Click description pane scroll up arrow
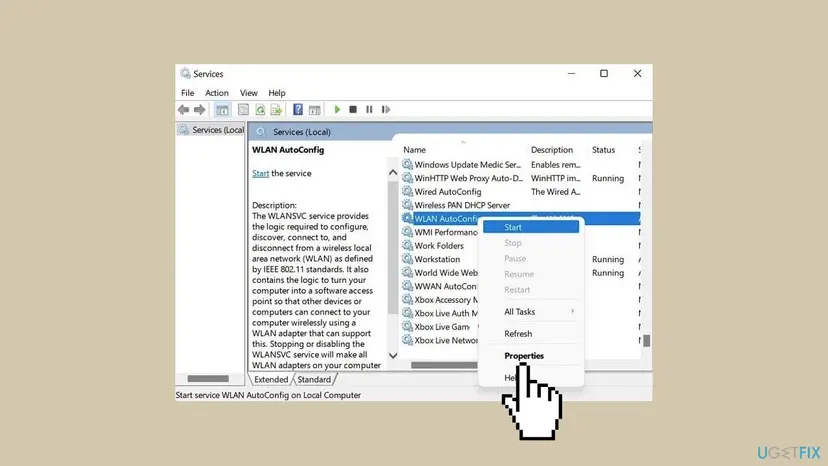Viewport: 828px width, 466px height. click(393, 173)
